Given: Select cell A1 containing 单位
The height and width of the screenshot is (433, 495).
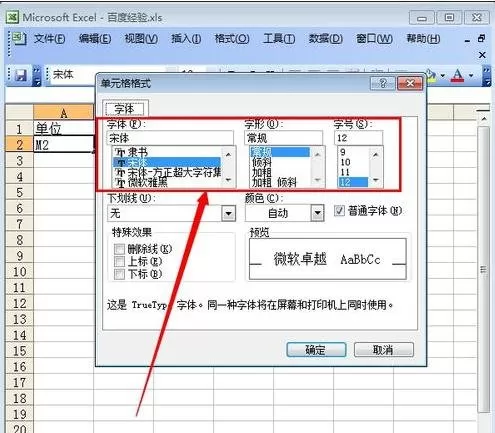Looking at the screenshot, I should pyautogui.click(x=64, y=128).
